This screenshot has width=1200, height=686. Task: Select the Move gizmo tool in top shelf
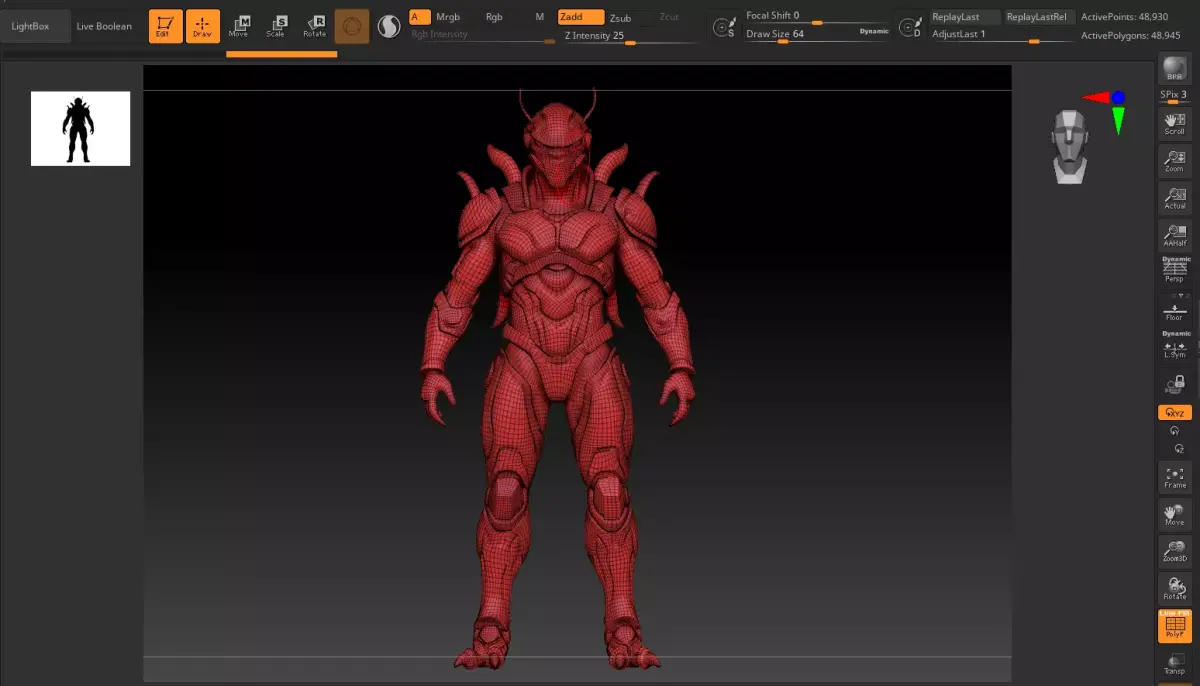point(238,26)
